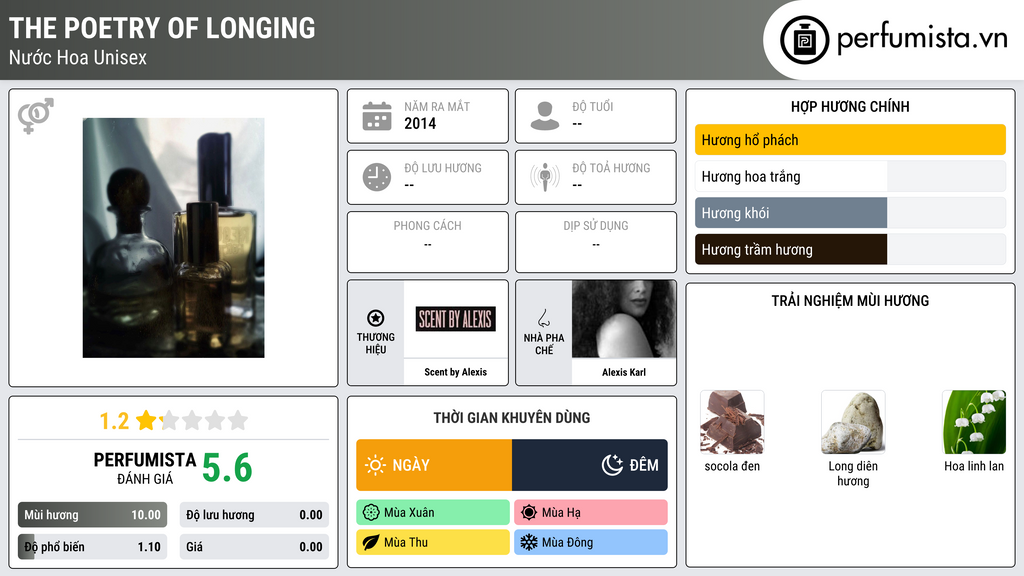Click the Hương hổ phách accord bar

point(850,140)
